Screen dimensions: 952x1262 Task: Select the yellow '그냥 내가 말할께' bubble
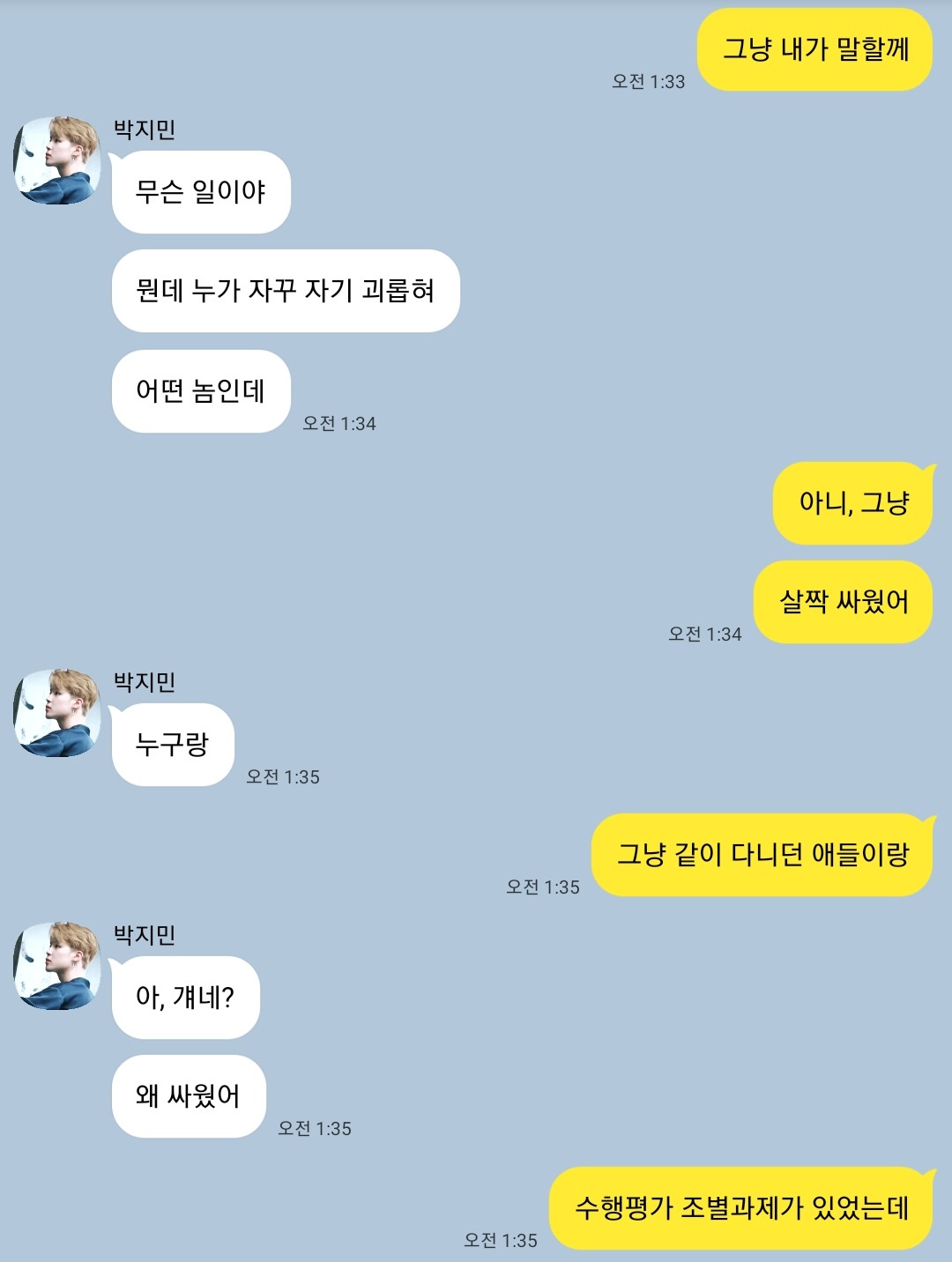pos(814,49)
